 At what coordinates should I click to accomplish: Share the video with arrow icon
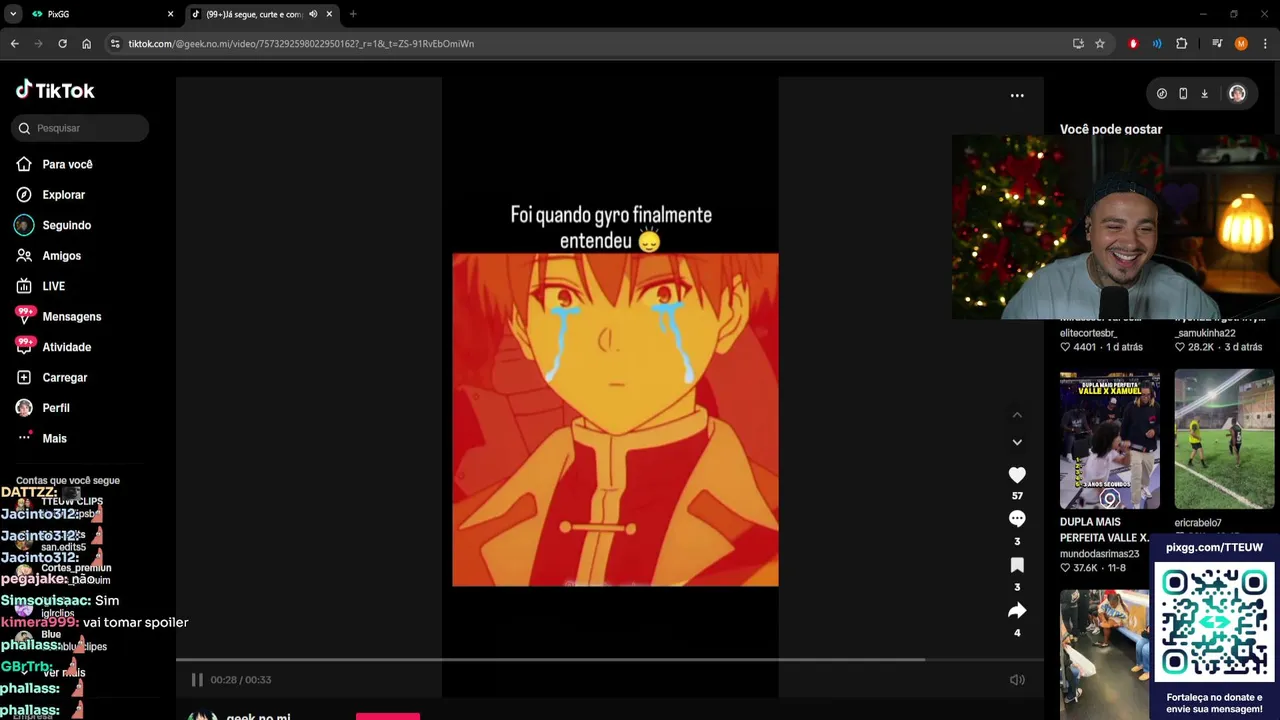[1017, 610]
